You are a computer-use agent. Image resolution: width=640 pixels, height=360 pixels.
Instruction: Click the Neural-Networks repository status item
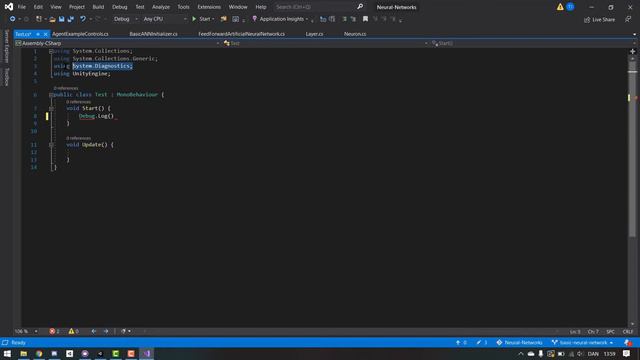(x=520, y=343)
